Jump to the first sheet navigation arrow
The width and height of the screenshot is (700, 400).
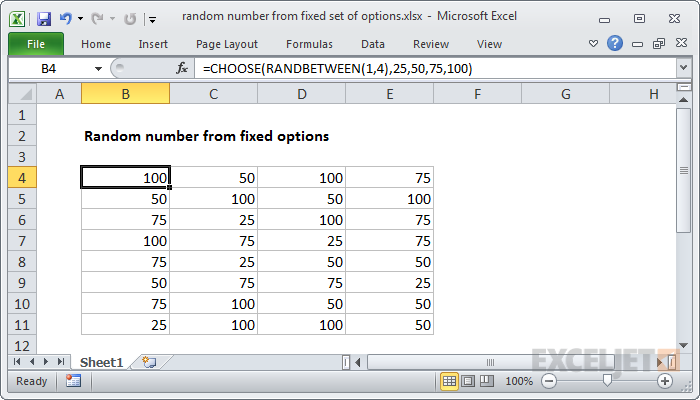(17, 362)
